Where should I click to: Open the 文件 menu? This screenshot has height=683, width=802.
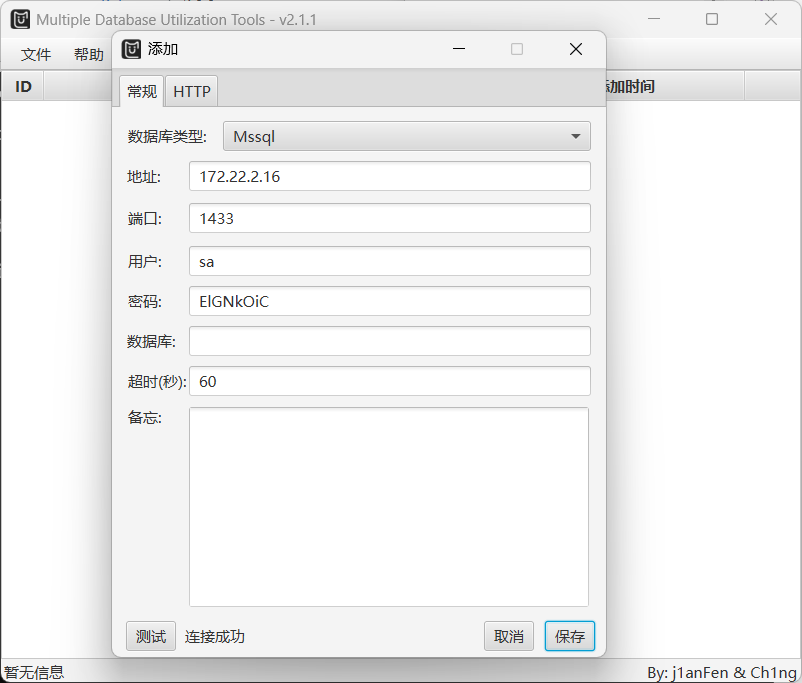pos(36,55)
